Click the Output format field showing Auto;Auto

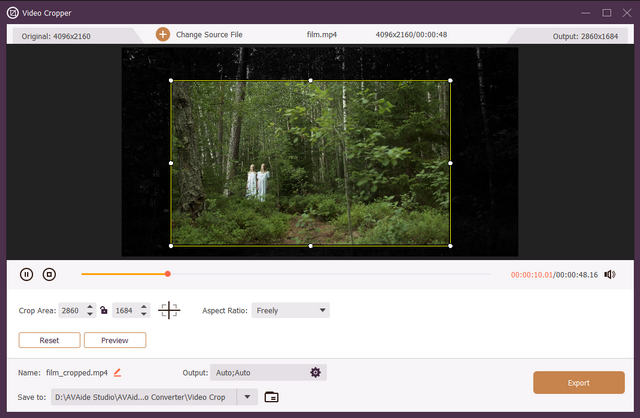258,372
